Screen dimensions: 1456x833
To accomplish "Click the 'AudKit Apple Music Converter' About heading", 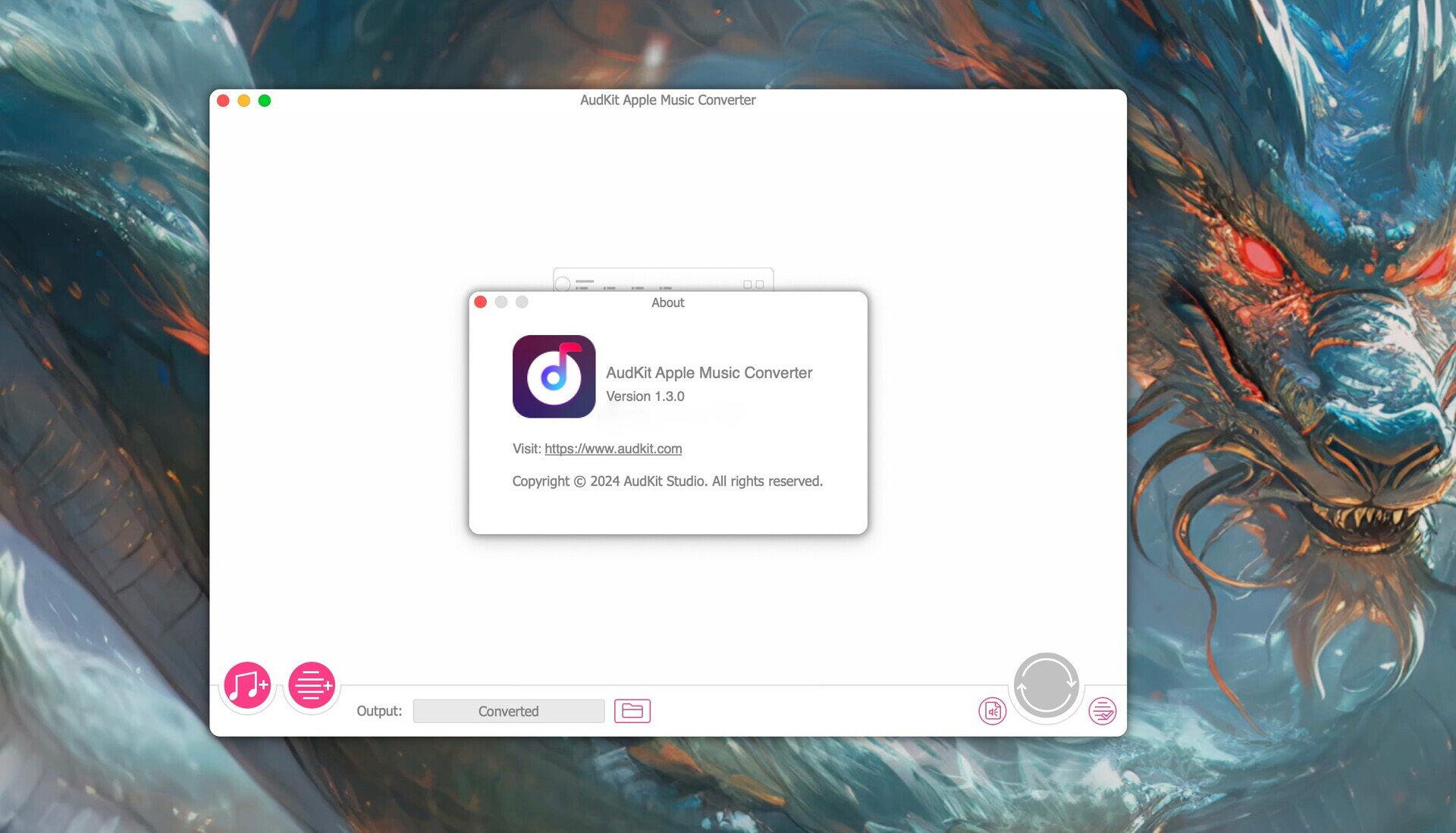I will (x=709, y=373).
